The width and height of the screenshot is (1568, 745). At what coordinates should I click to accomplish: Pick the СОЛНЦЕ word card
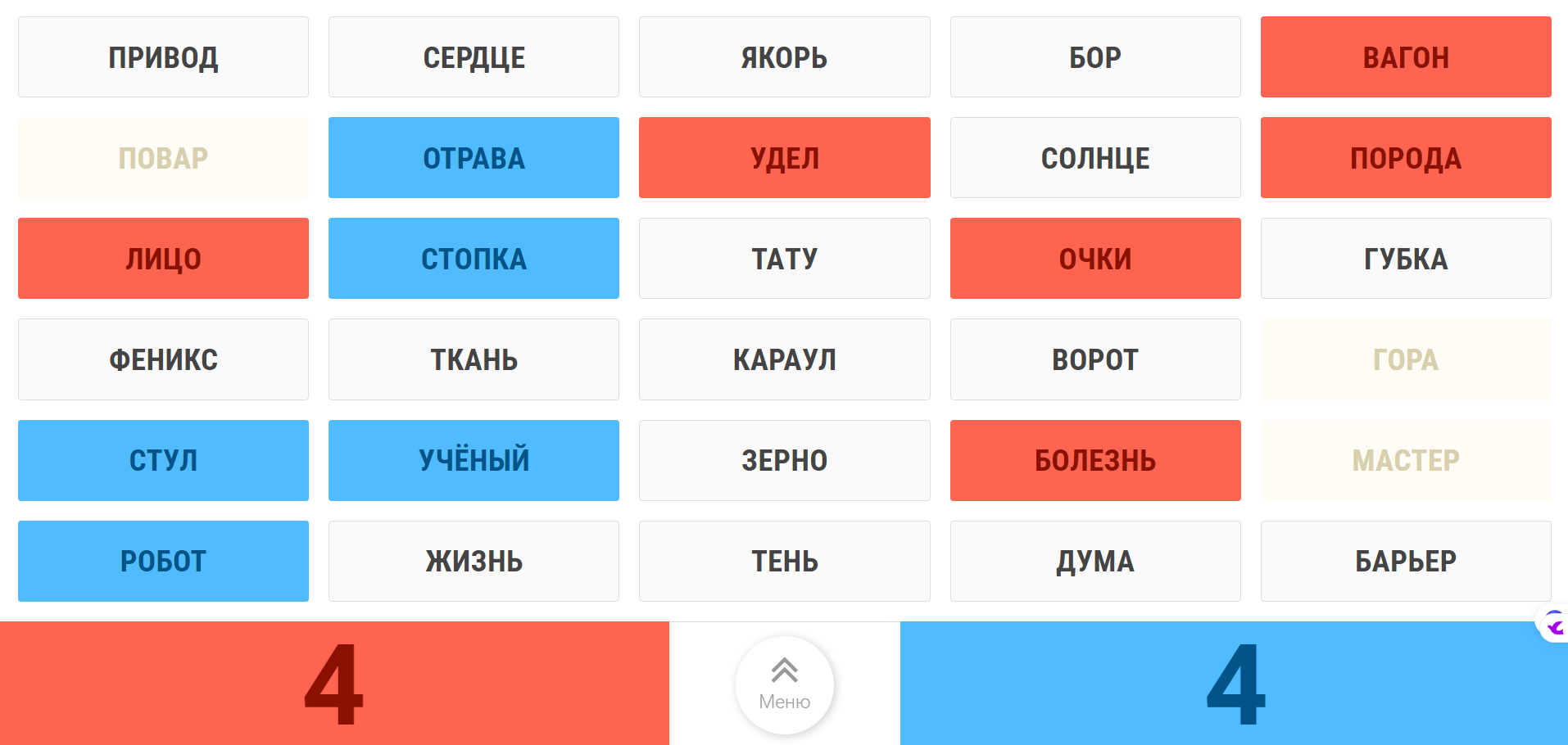pos(1094,158)
